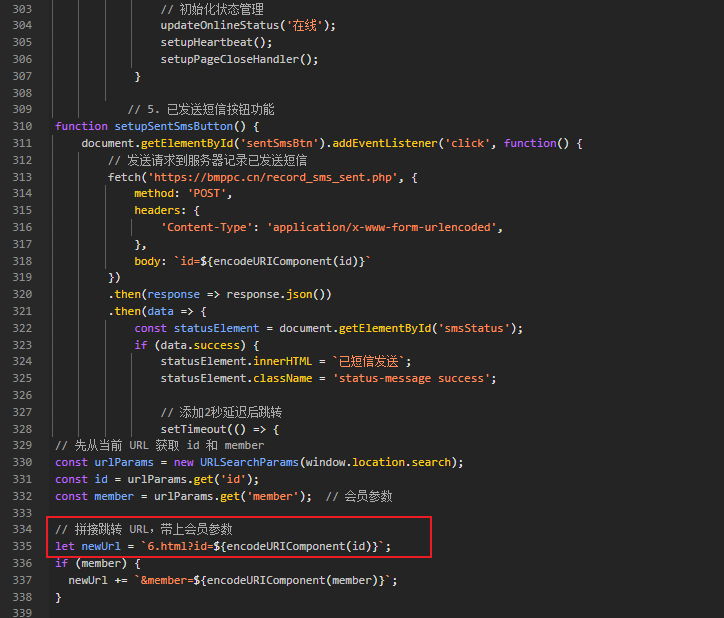The image size is (724, 618).
Task: Click the setupPageCloseHandler() line
Action: tap(239, 60)
